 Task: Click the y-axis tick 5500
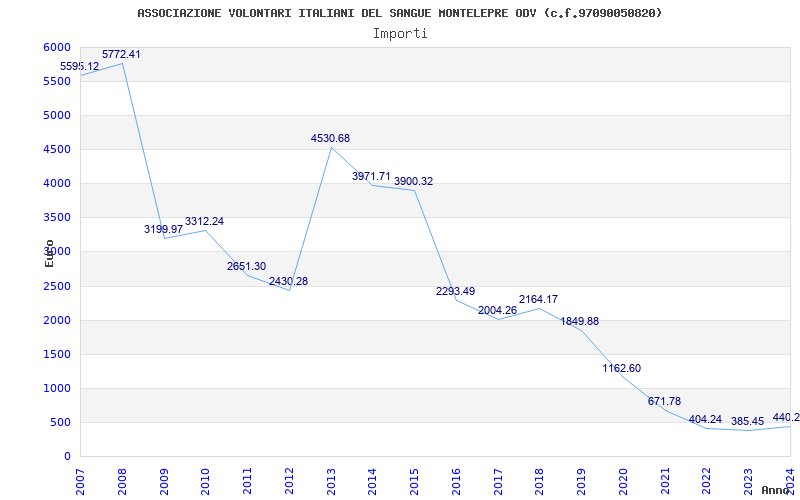pyautogui.click(x=58, y=82)
